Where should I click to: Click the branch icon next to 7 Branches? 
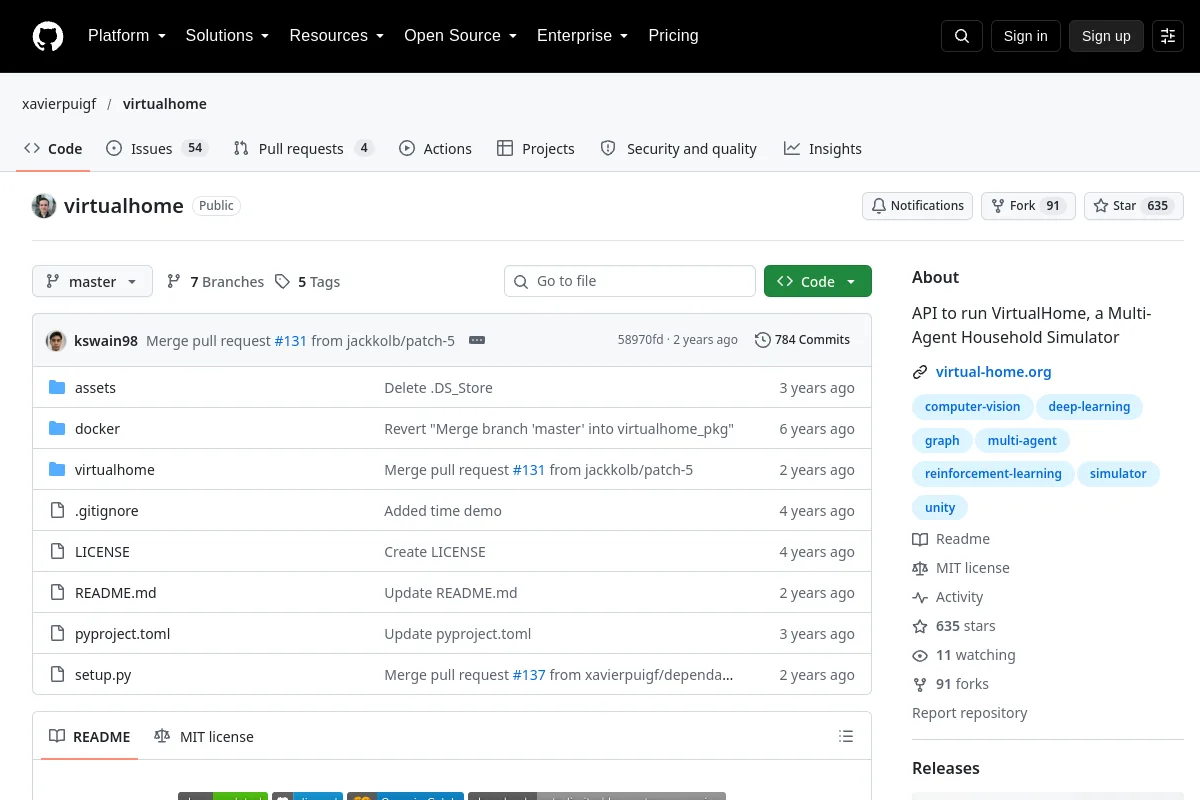[174, 282]
